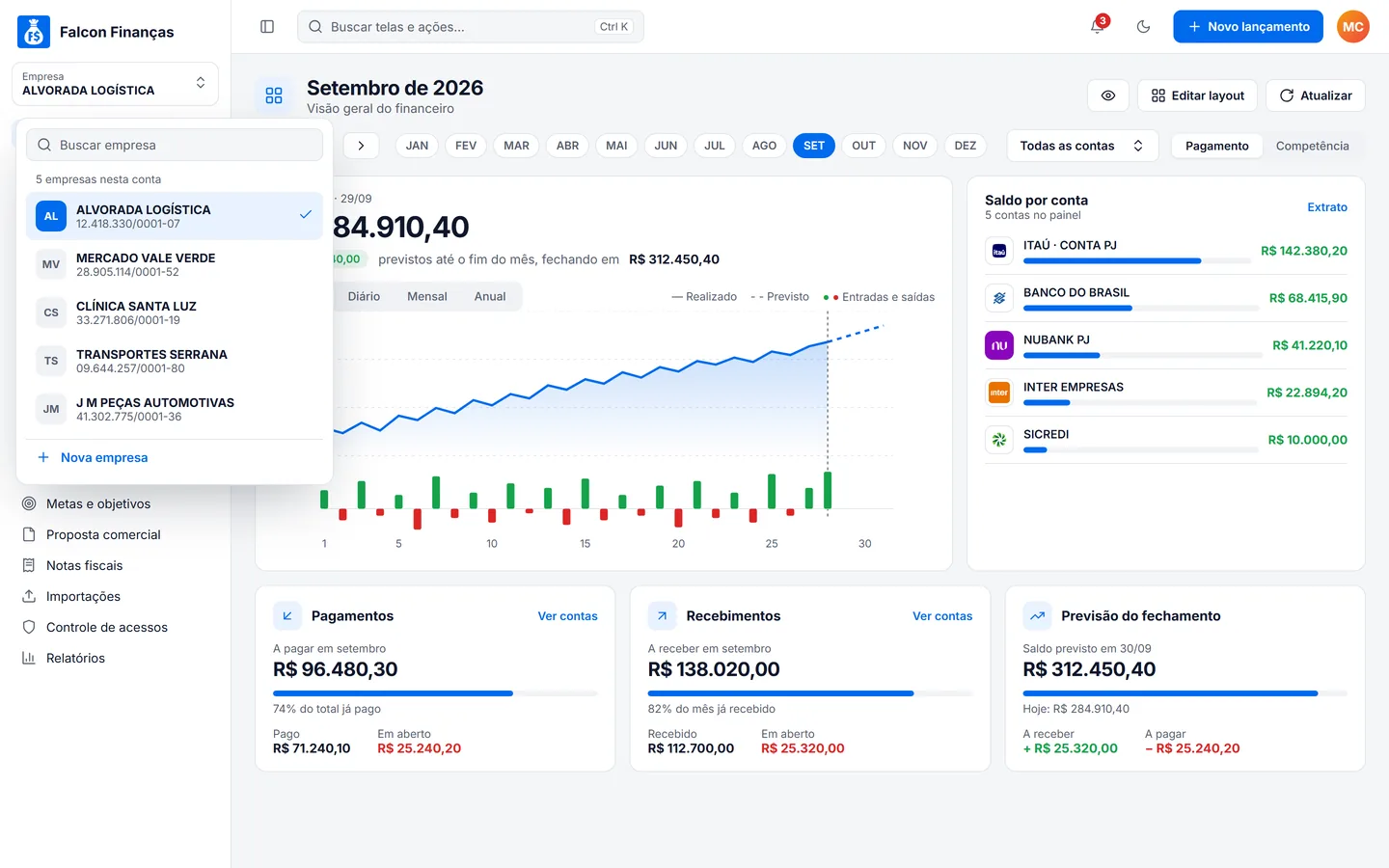Click the Buscar telas e ações search box
The image size is (1389, 868).
(x=471, y=27)
